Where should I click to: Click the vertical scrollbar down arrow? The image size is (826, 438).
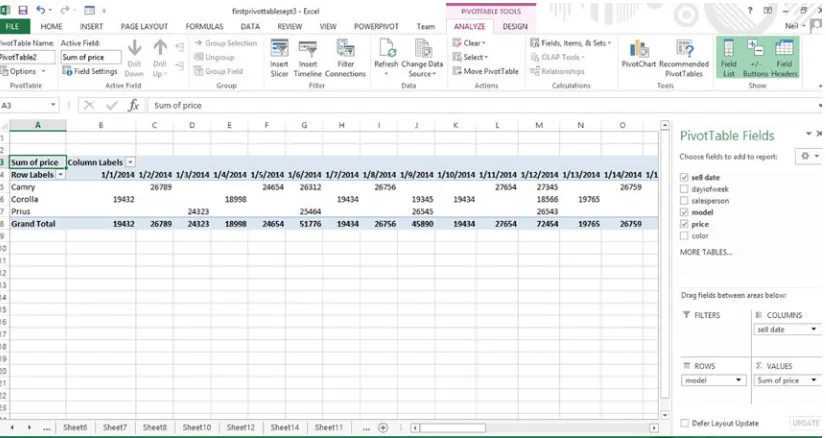[665, 416]
